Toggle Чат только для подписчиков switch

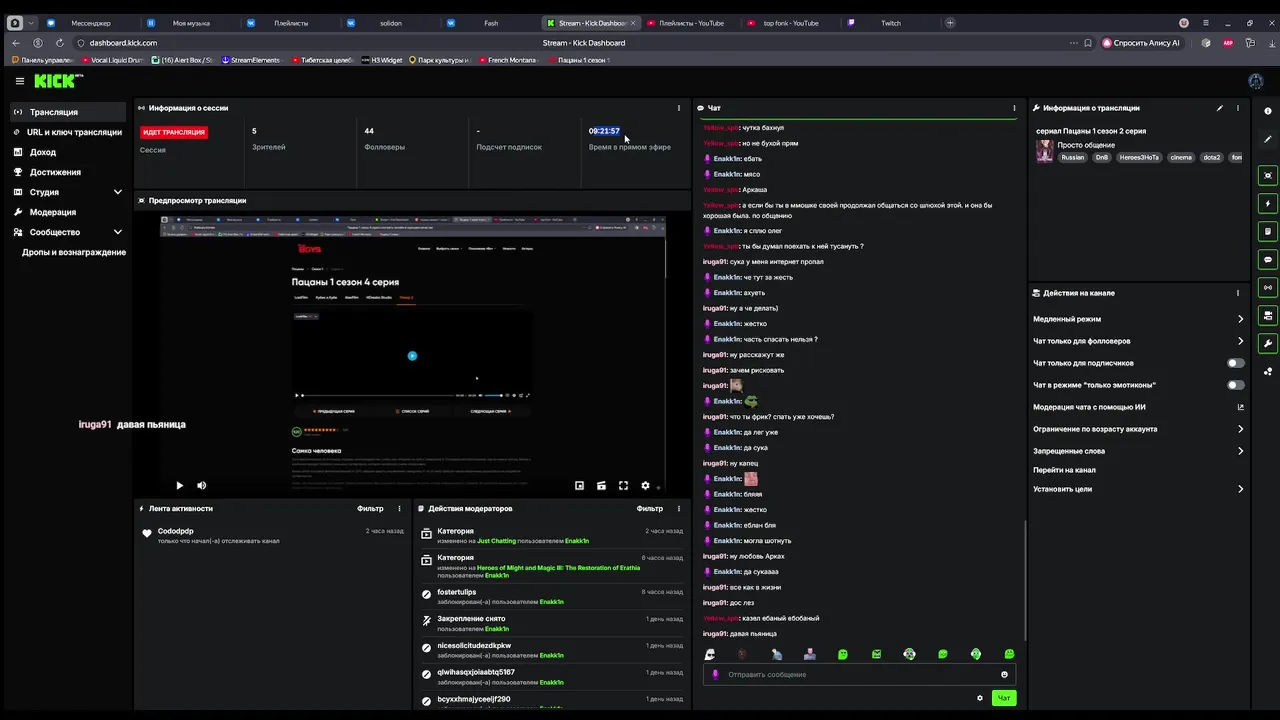click(x=1236, y=363)
